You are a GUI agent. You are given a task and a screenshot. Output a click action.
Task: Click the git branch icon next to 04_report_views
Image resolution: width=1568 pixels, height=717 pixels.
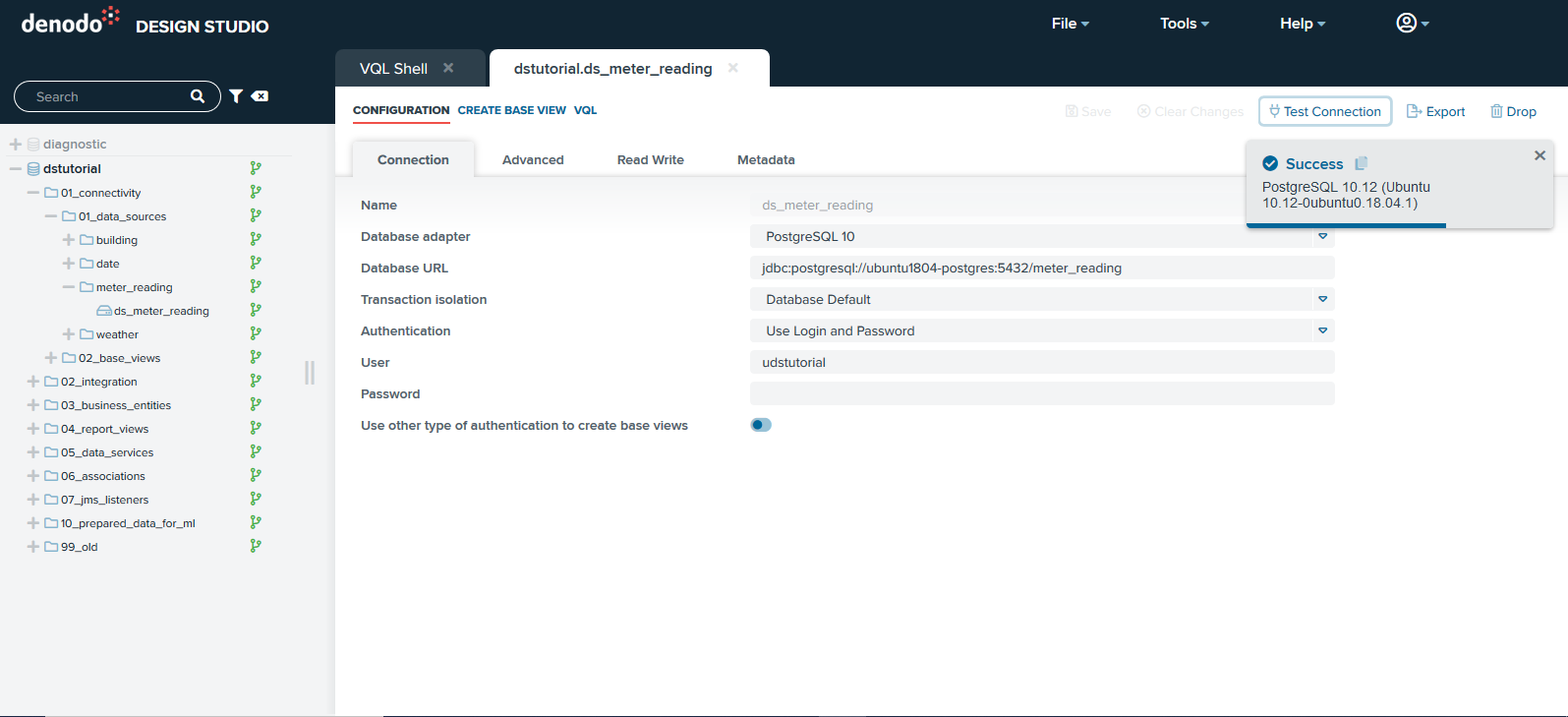tap(256, 428)
